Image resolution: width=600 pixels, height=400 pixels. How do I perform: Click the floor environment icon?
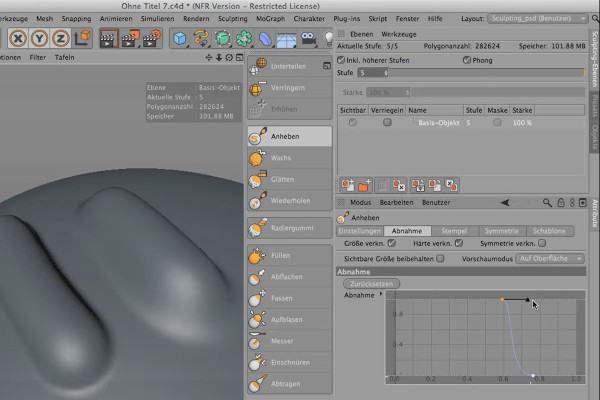[286, 39]
